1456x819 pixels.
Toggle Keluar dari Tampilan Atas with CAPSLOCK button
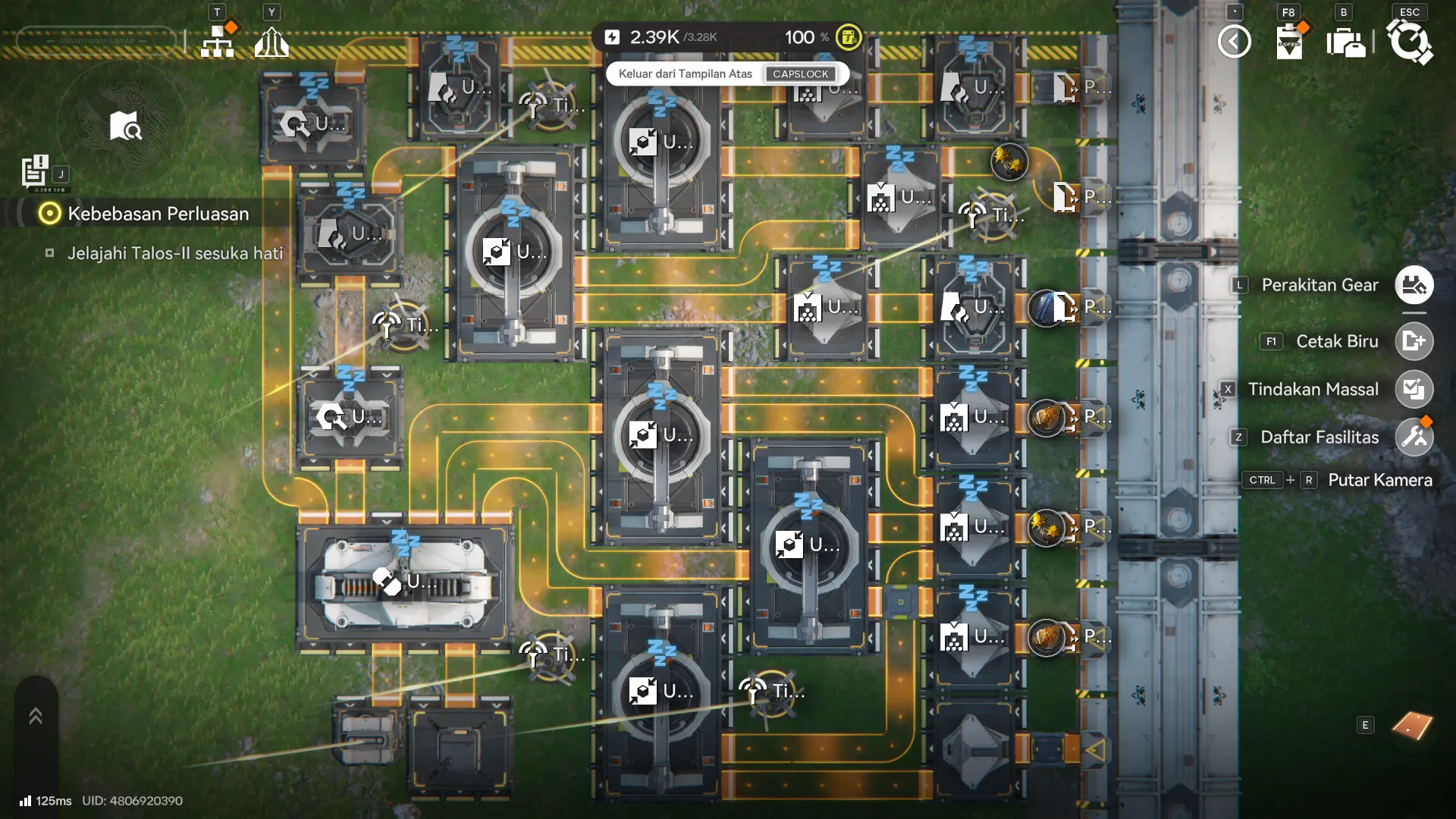pyautogui.click(x=801, y=74)
